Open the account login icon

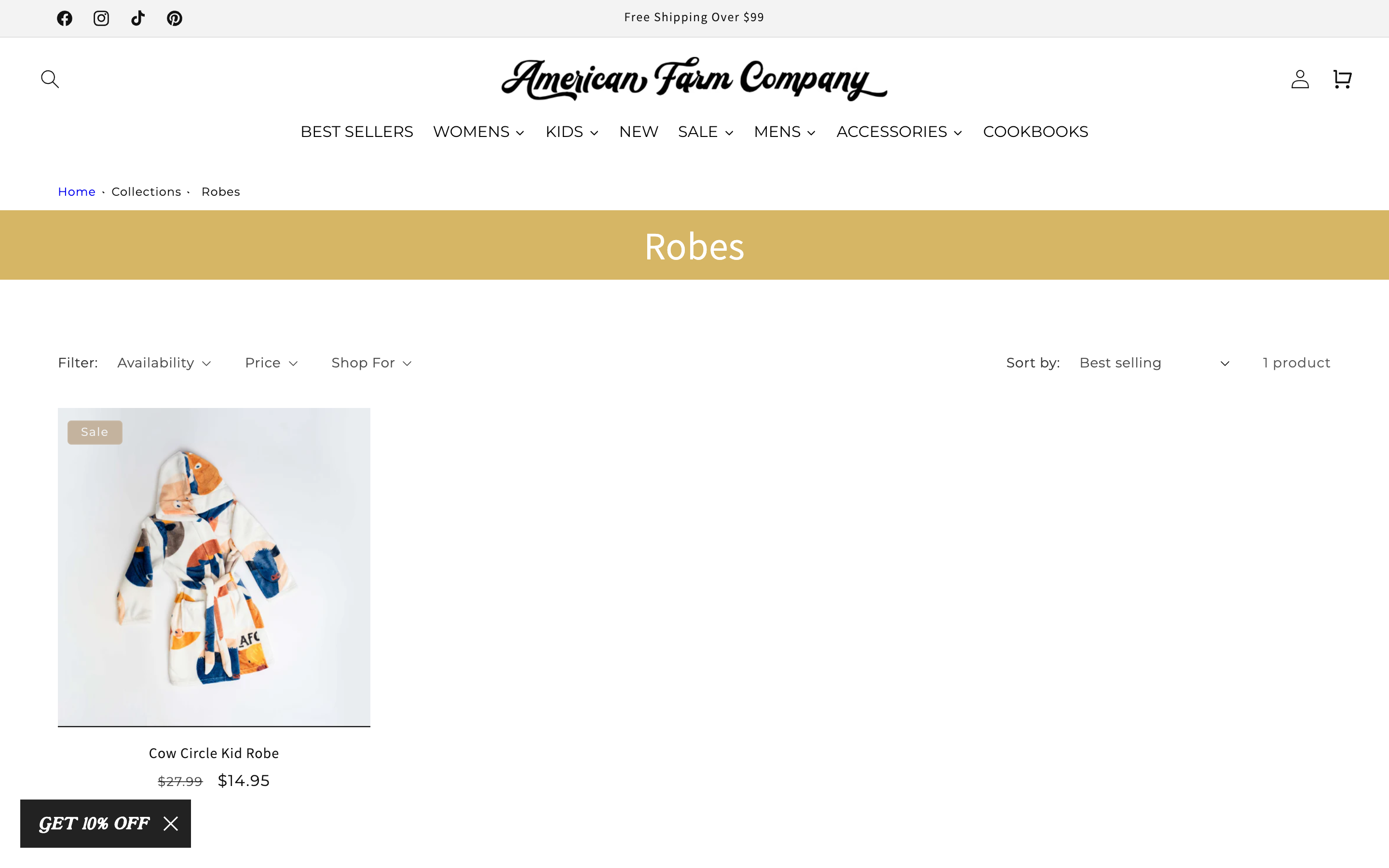point(1300,79)
